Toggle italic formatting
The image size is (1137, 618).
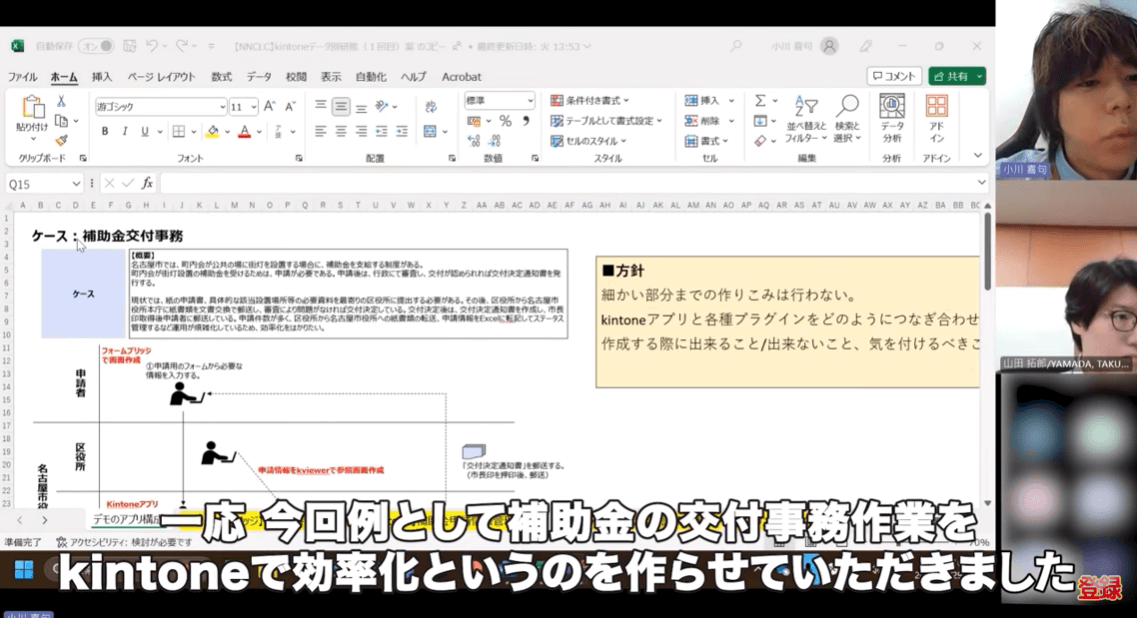point(124,131)
